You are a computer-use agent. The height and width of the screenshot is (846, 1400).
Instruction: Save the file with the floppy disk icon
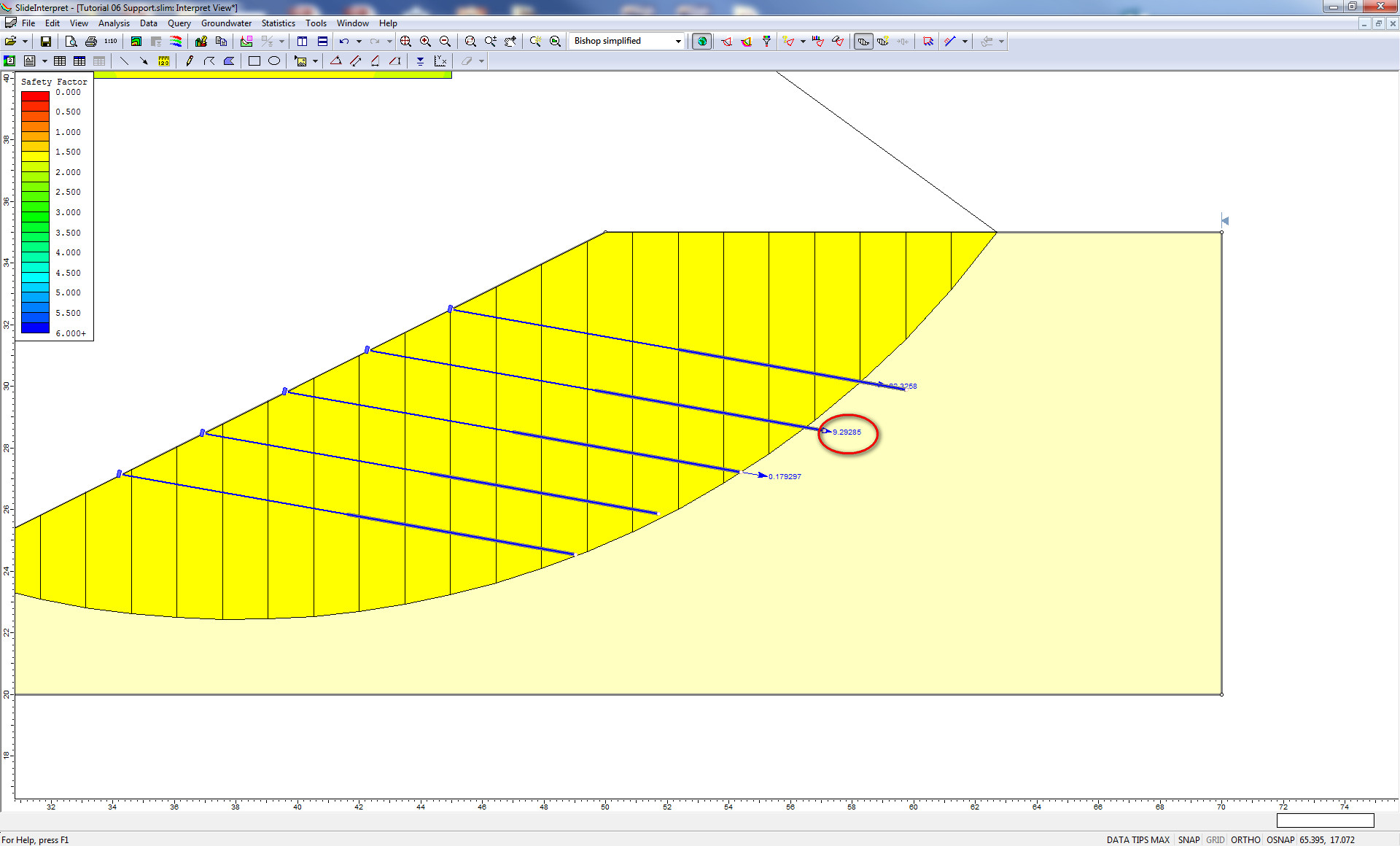pos(46,42)
